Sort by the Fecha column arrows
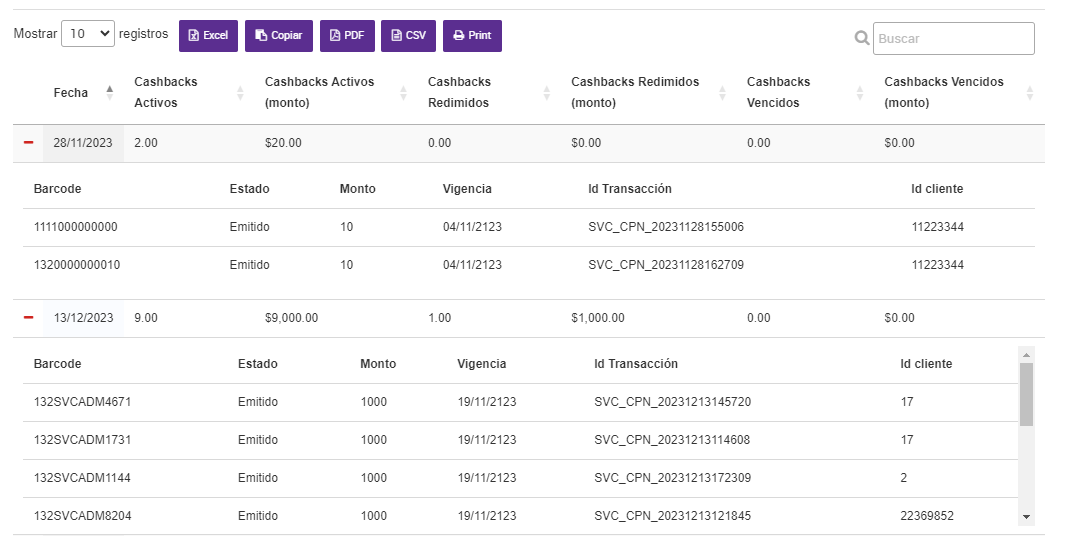1072x536 pixels. (109, 92)
